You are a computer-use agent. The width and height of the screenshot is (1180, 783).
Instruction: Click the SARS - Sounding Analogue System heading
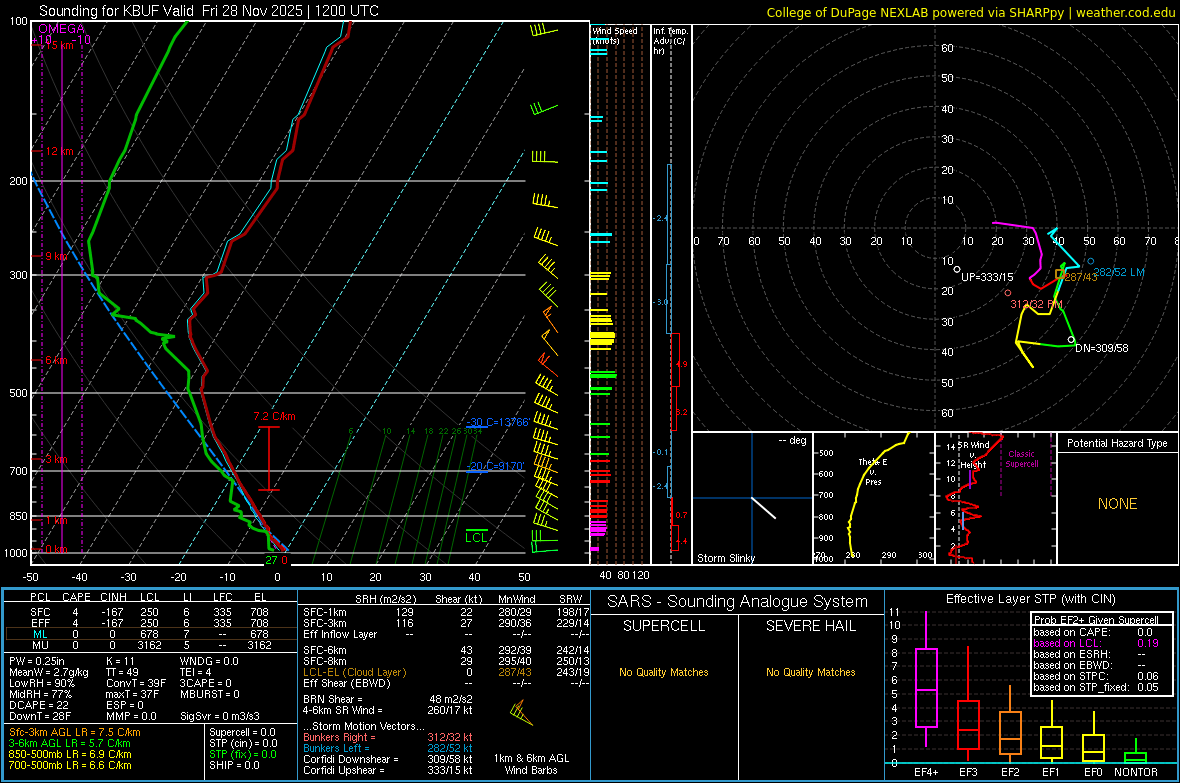pyautogui.click(x=738, y=602)
